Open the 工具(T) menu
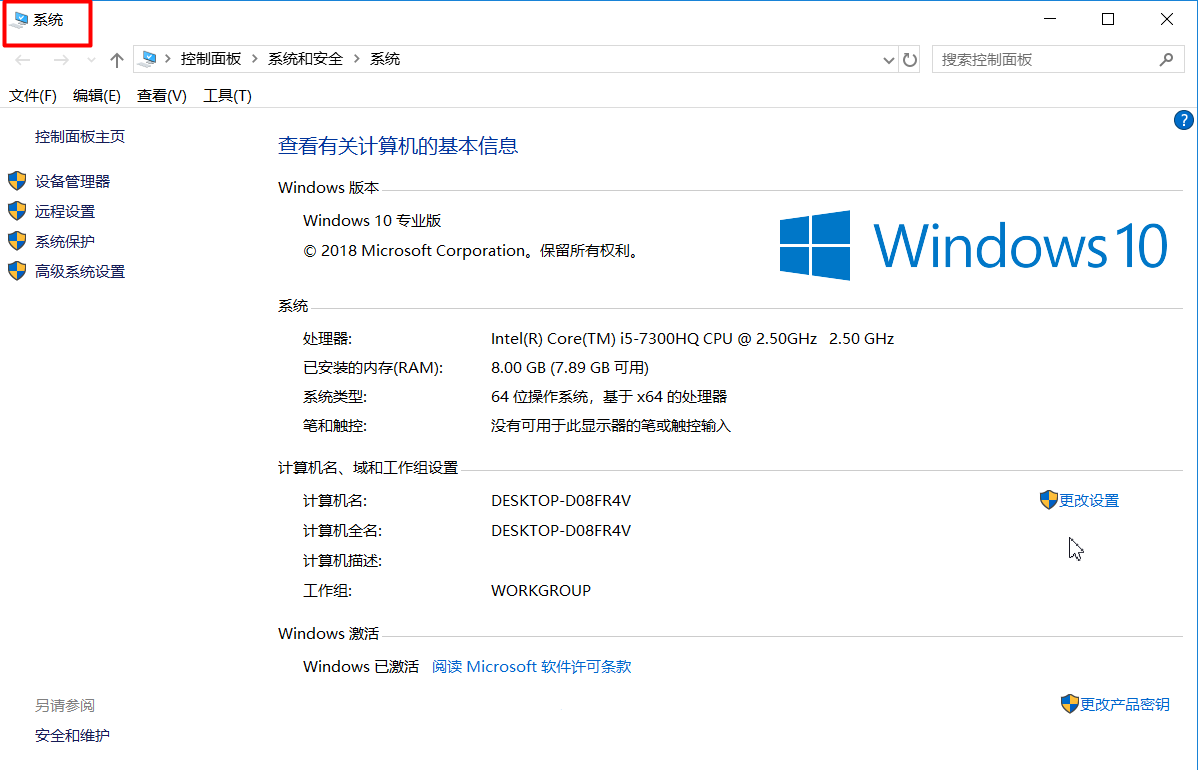1198x770 pixels. [x=227, y=95]
